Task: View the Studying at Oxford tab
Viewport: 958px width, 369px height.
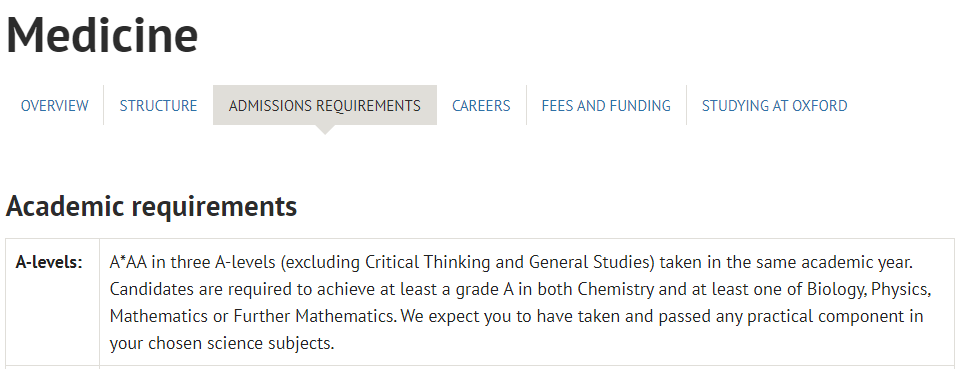Action: pos(774,106)
